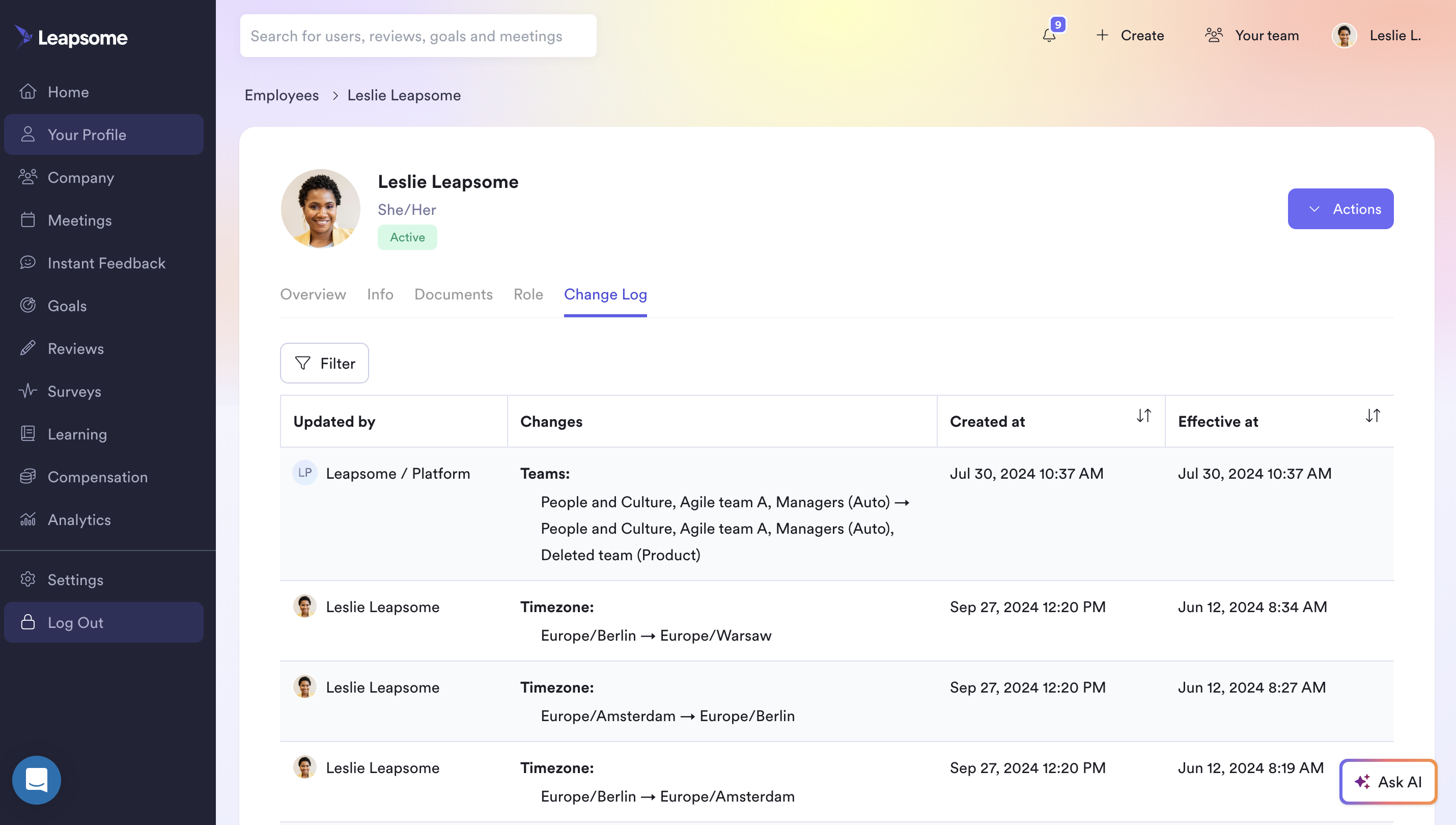The height and width of the screenshot is (825, 1456).
Task: Click Jun 12, 2024 8:34 AM effective date
Action: point(1253,607)
